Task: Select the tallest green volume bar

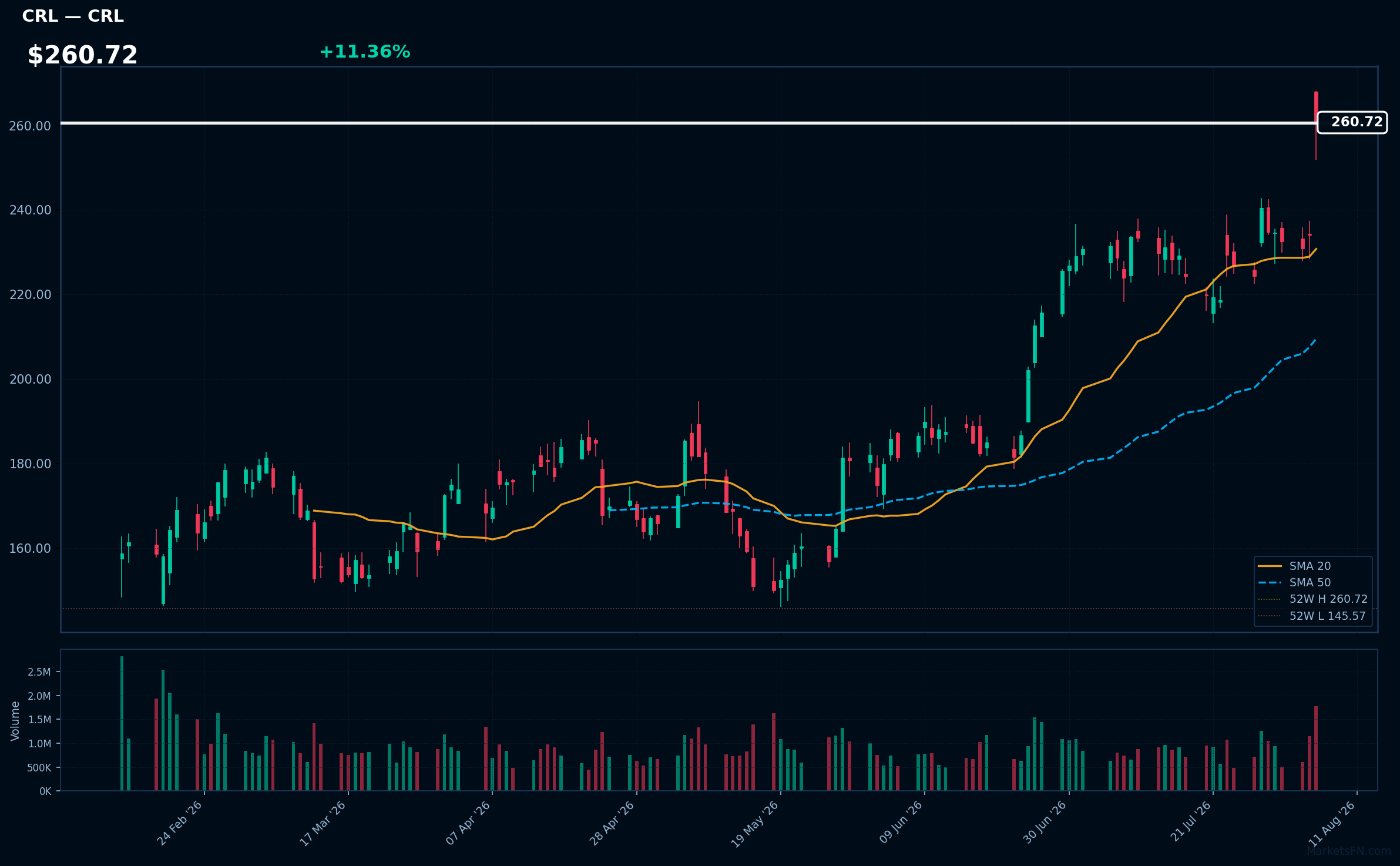Action: coord(122,723)
